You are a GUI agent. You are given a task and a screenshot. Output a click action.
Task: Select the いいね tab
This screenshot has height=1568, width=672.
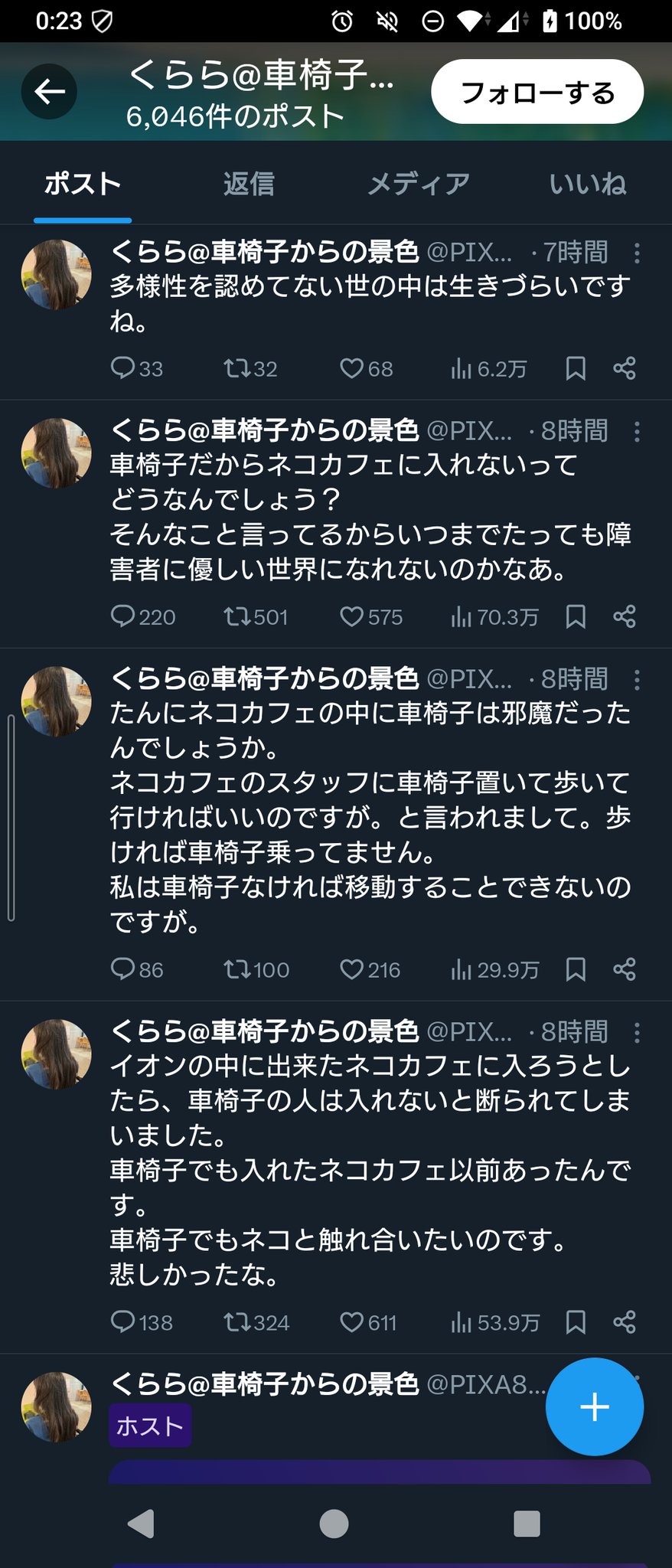pyautogui.click(x=587, y=184)
